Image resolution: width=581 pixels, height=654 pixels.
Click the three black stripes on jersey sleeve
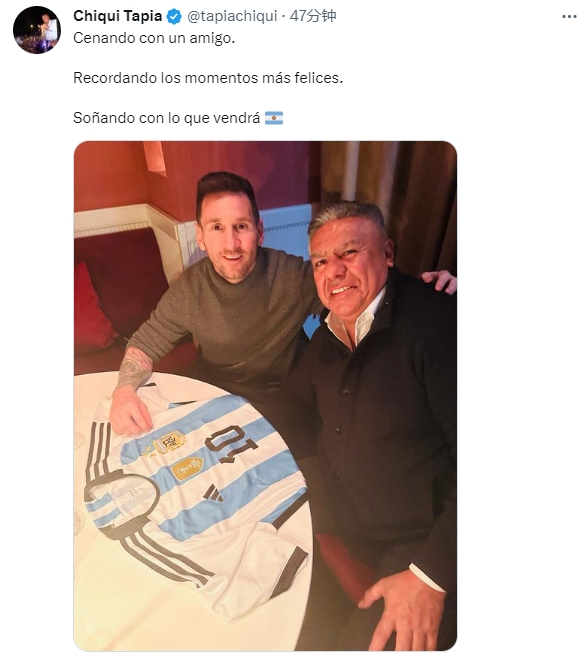[x=98, y=448]
